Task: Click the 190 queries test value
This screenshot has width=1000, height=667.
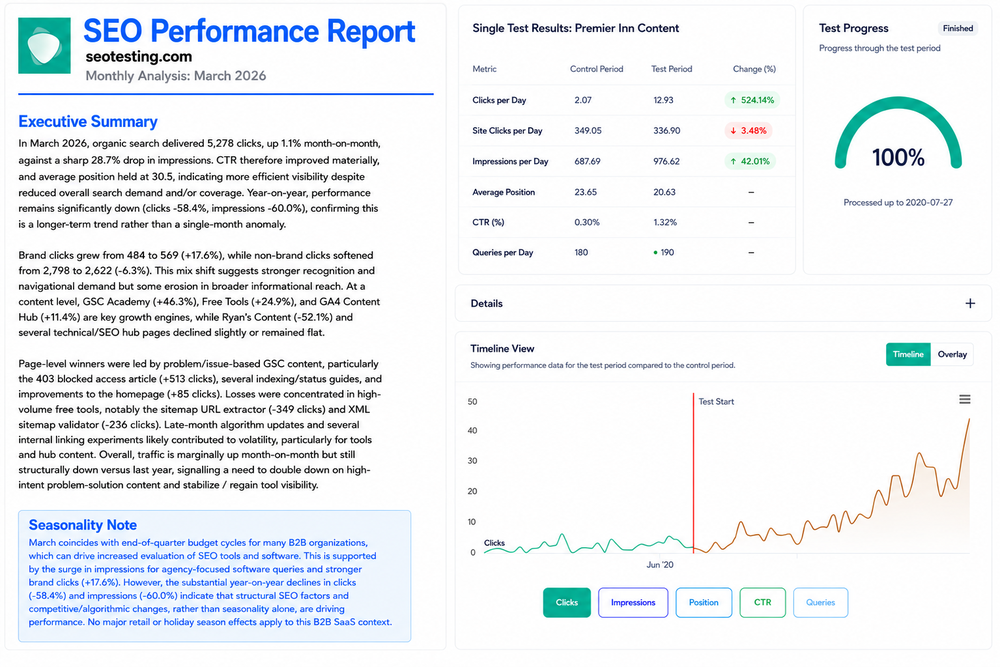Action: coord(667,253)
